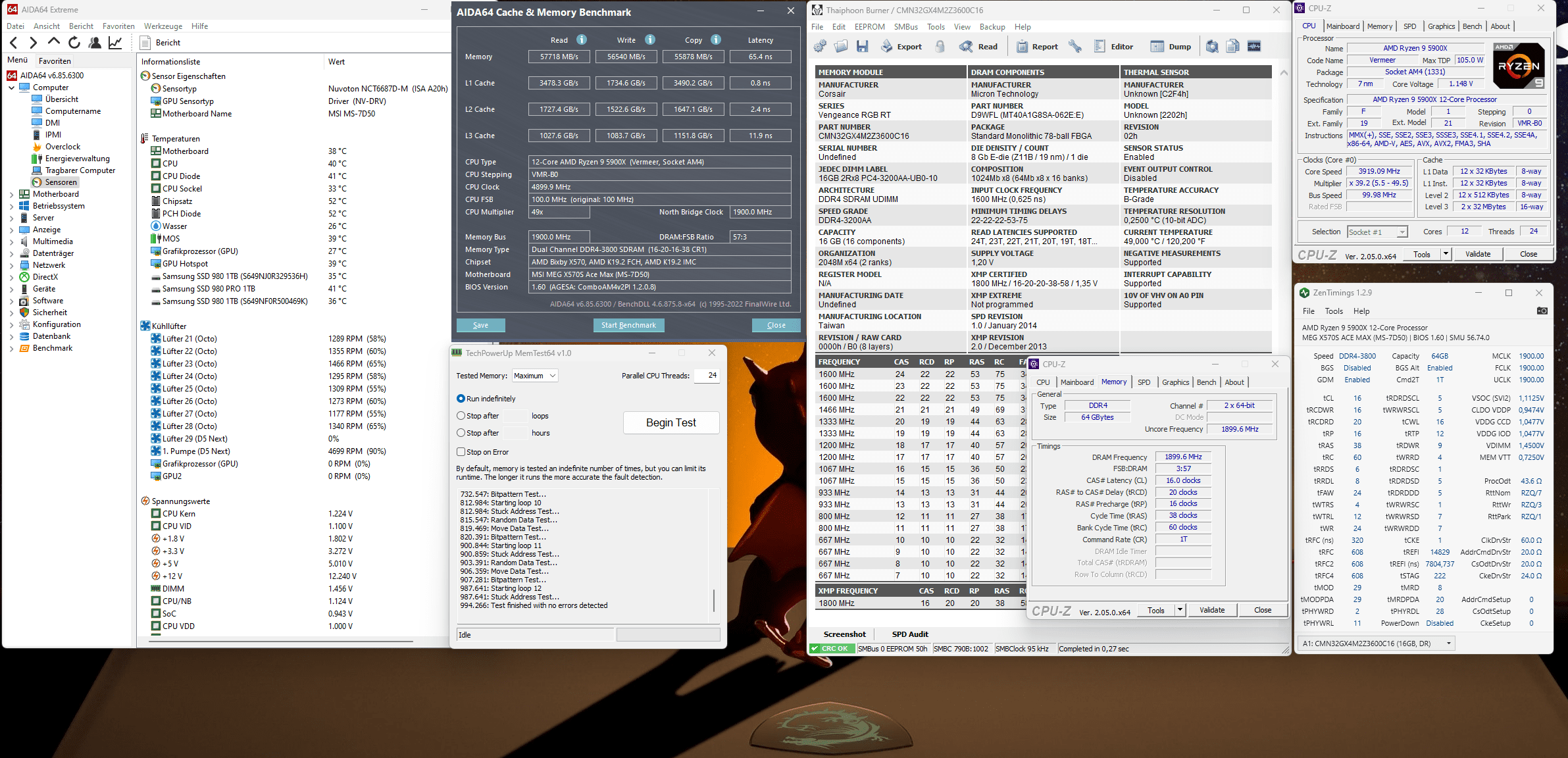Click Validate in CPU-Z Memory window

coord(1212,610)
